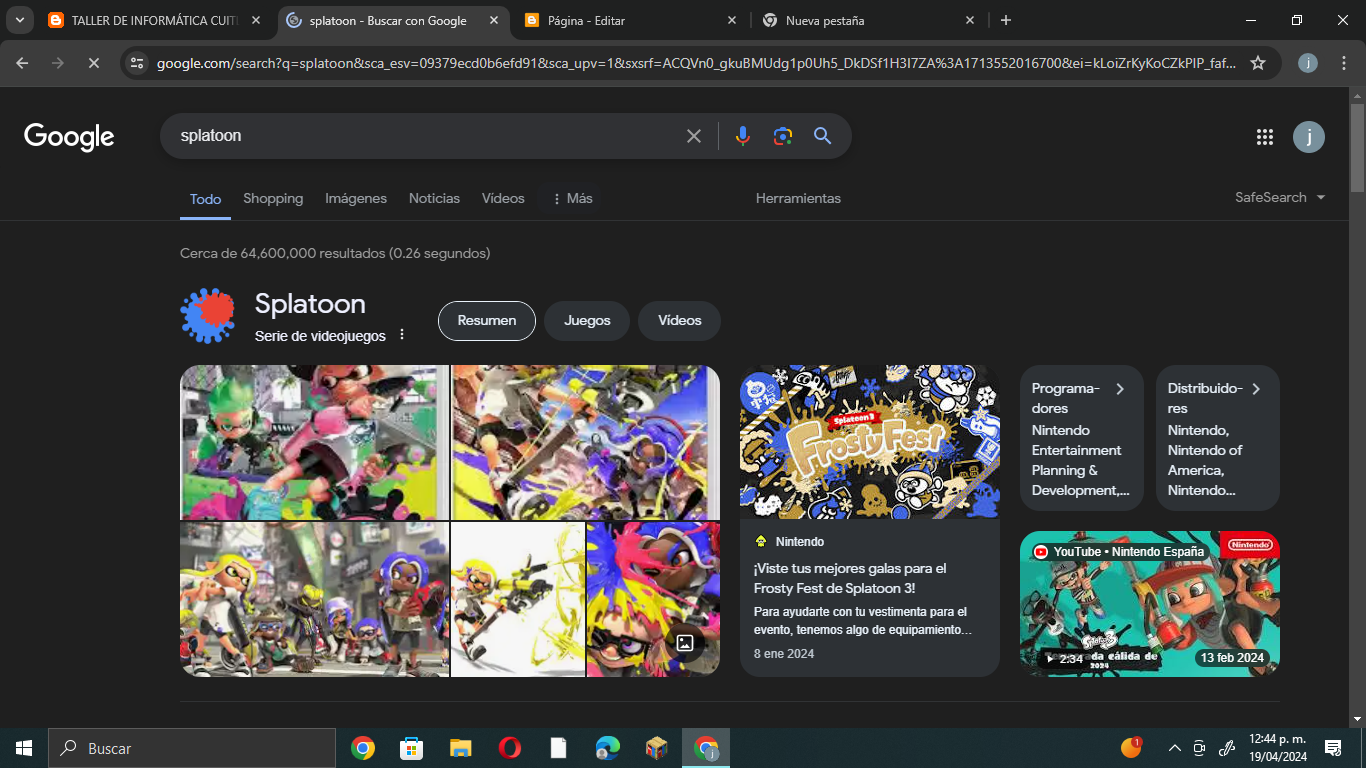Image resolution: width=1366 pixels, height=768 pixels.
Task: Go back to previous page
Action: [x=23, y=63]
